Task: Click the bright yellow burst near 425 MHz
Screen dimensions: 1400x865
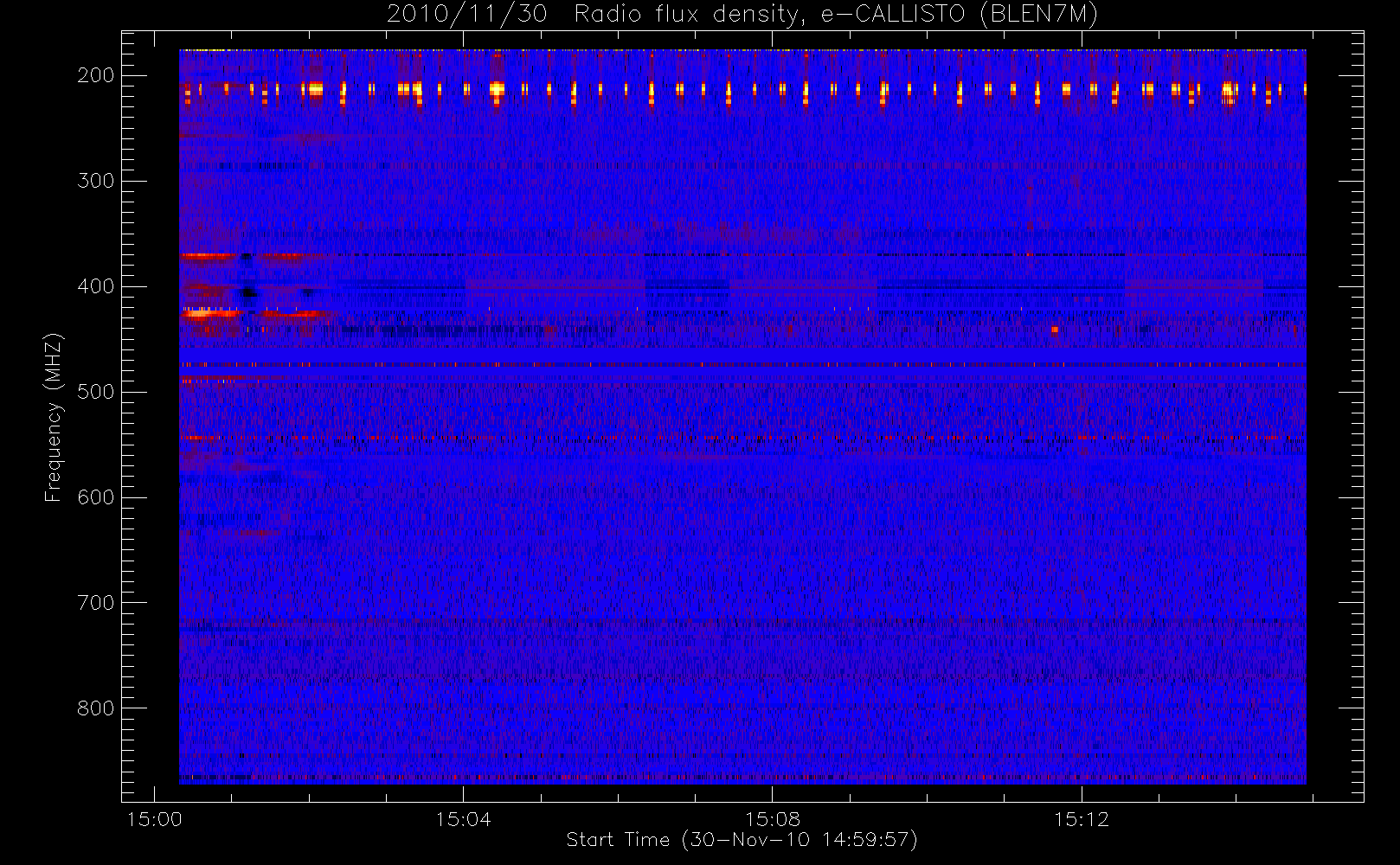Action: [201, 315]
